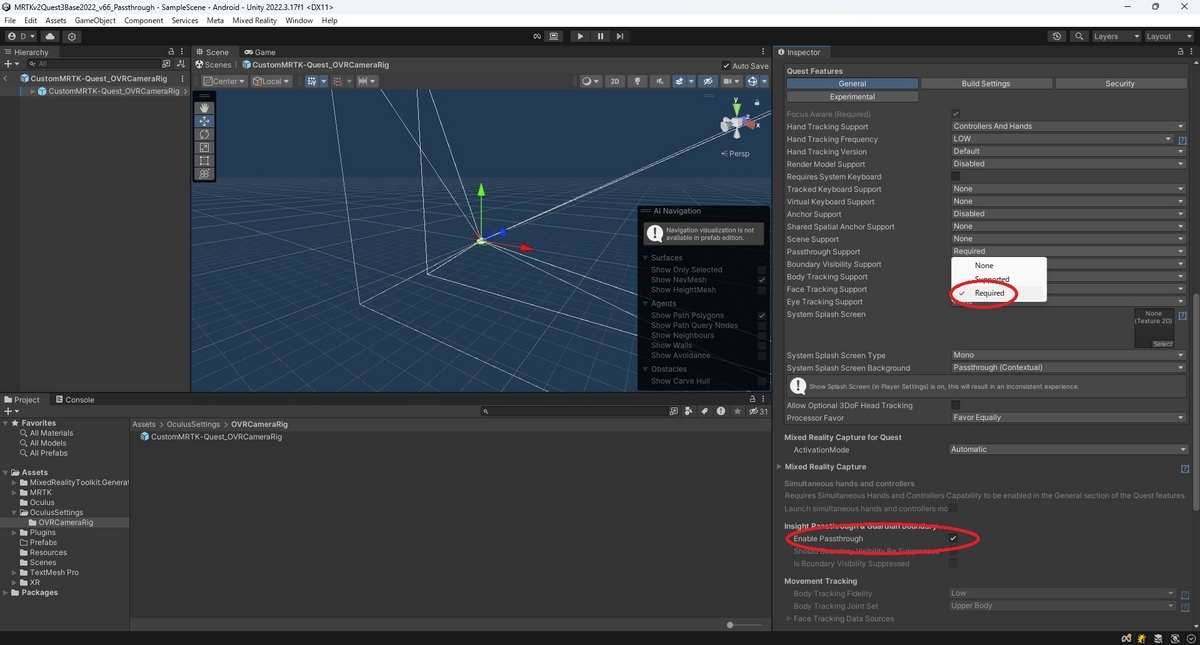Toggle Enable Passthrough checkbox

point(954,538)
